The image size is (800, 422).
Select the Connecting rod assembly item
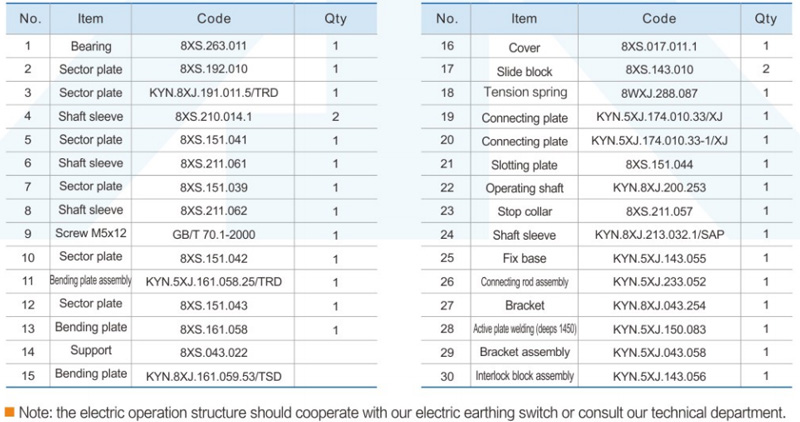pos(524,282)
